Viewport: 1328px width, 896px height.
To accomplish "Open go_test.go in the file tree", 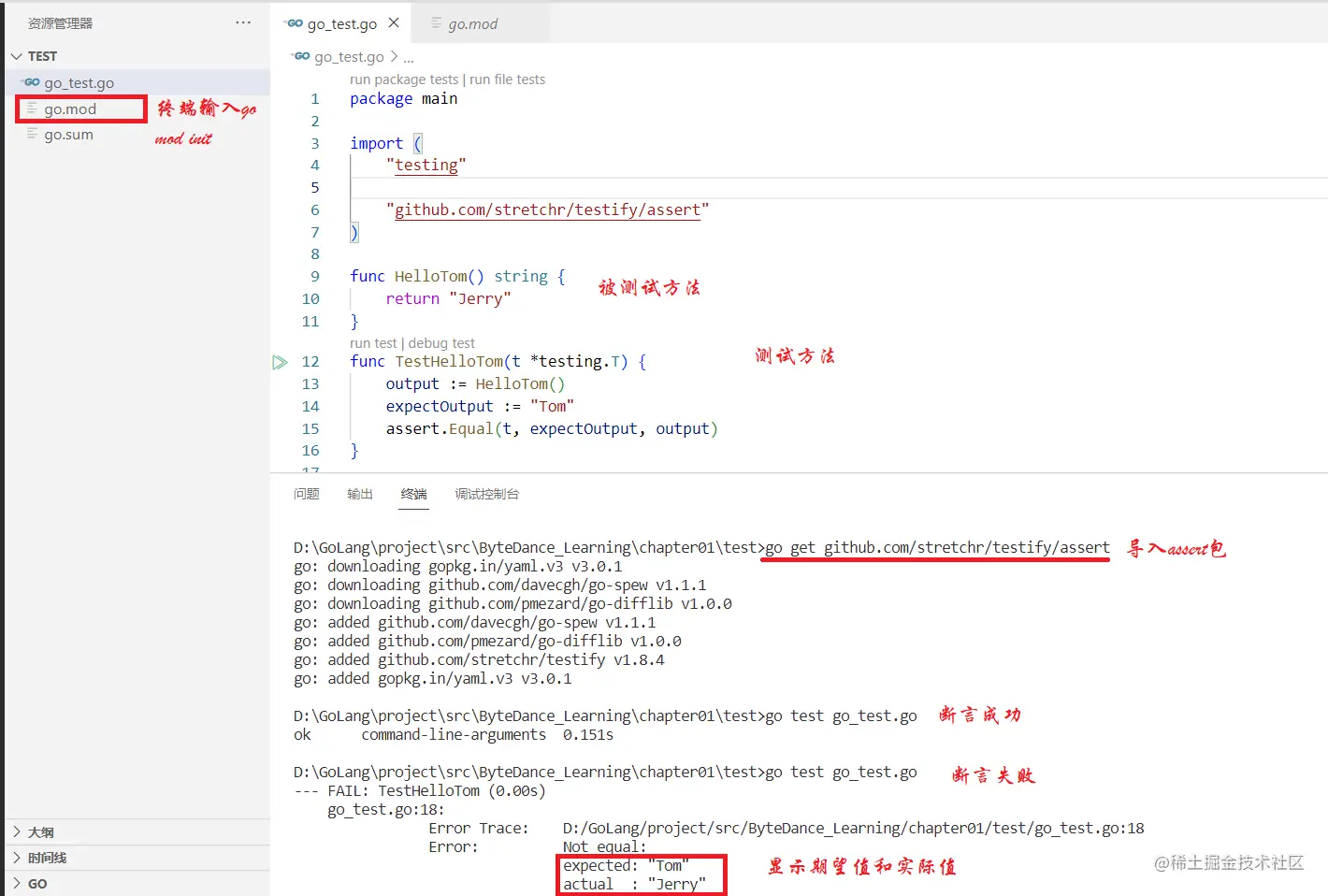I will (x=79, y=83).
